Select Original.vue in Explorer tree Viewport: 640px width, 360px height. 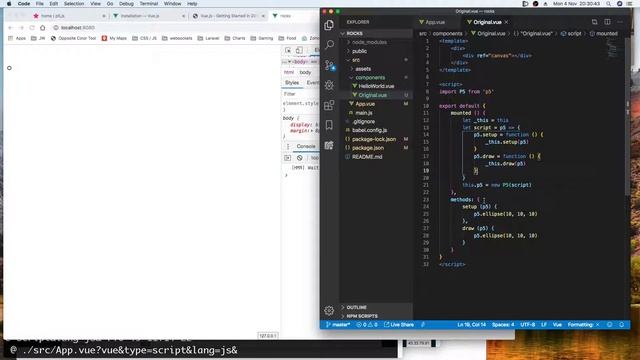click(x=372, y=95)
